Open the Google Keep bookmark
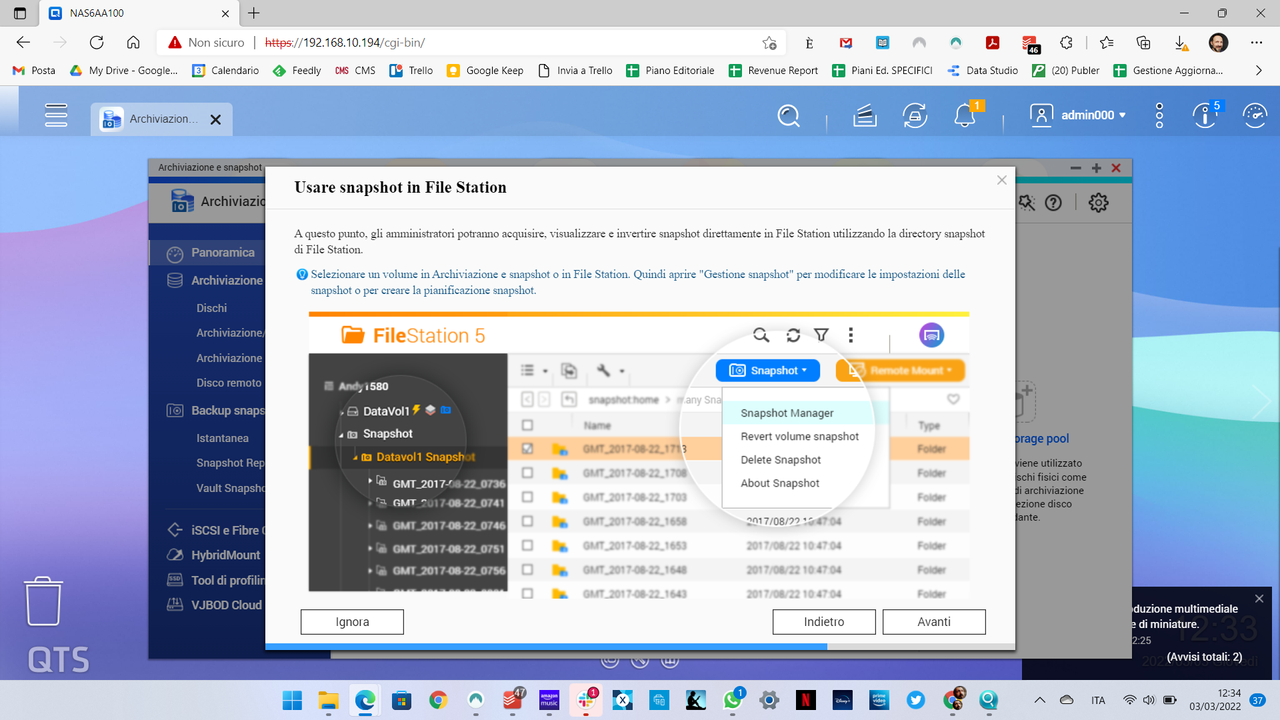The height and width of the screenshot is (720, 1280). pos(485,71)
